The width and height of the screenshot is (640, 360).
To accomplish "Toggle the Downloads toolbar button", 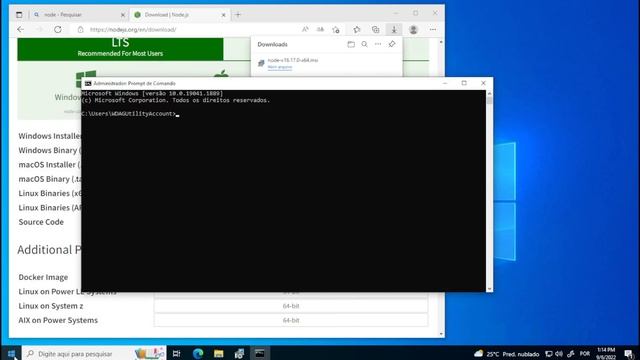I will coord(394,29).
